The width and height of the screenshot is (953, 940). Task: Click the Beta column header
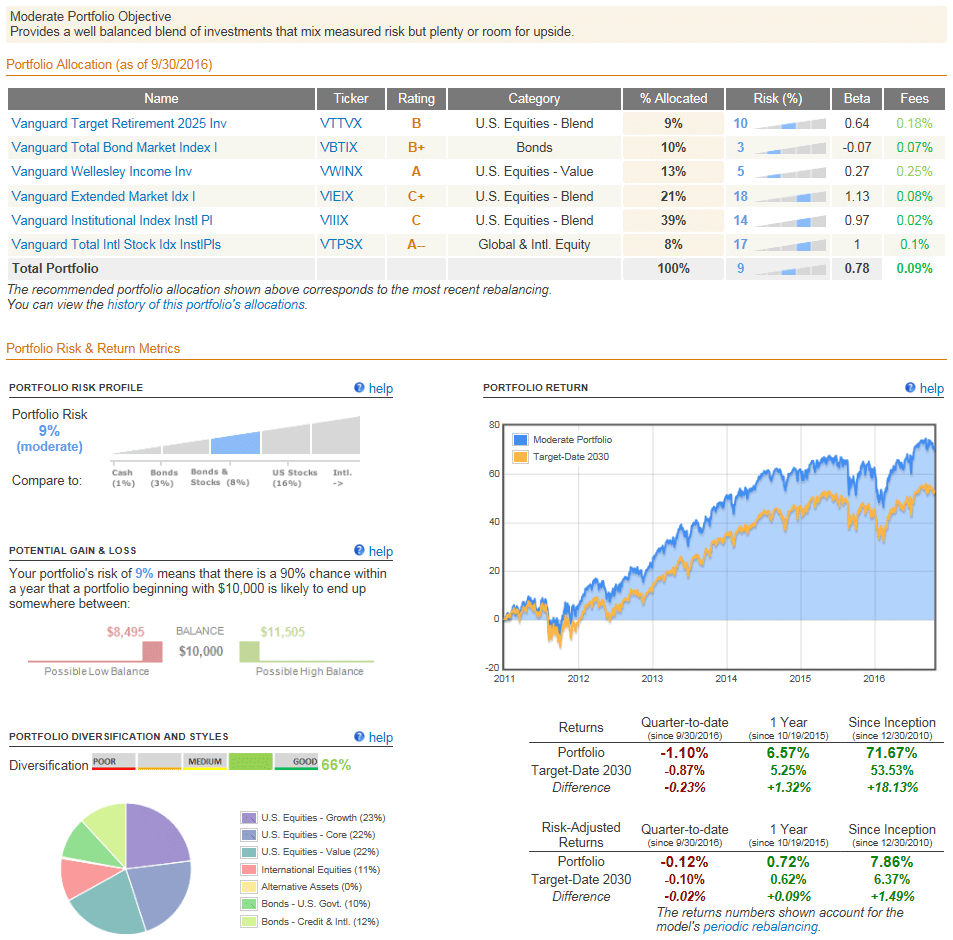click(x=857, y=98)
